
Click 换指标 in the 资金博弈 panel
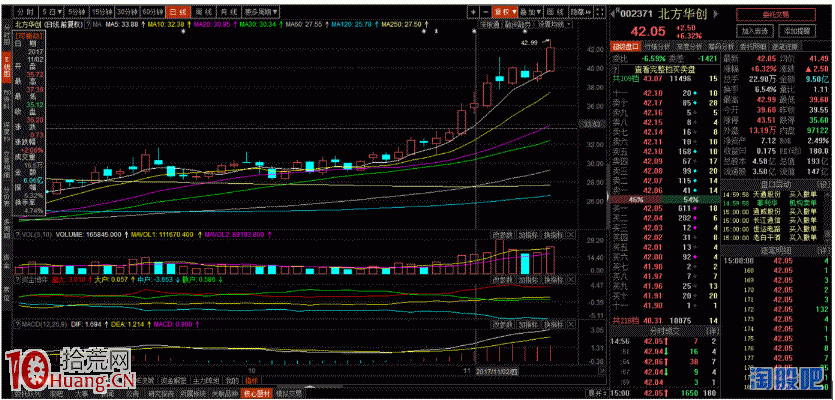(x=552, y=279)
